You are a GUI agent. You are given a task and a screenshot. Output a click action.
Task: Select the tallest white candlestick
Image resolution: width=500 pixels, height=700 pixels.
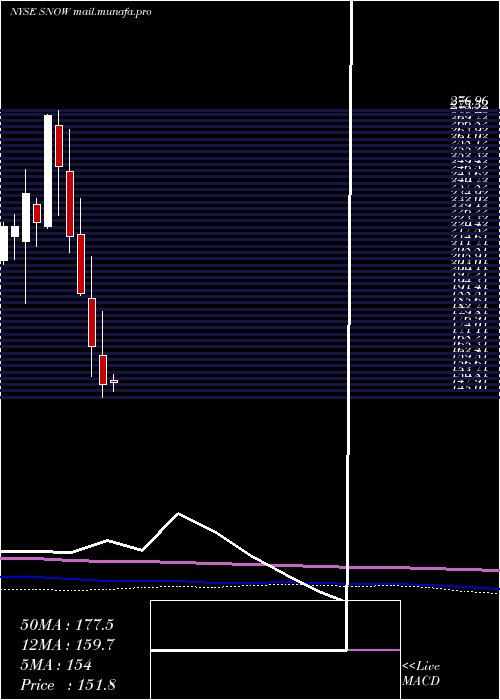pos(48,171)
